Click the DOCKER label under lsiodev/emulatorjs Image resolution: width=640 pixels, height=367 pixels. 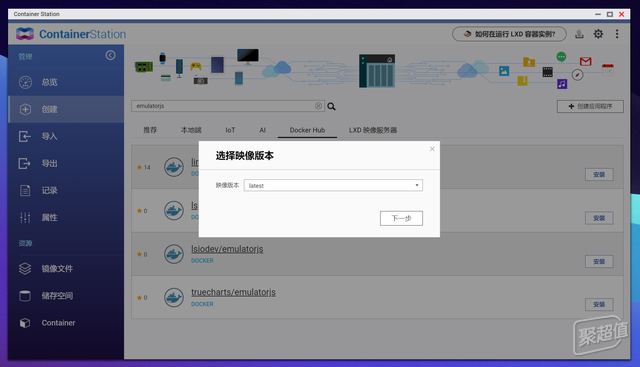202,260
